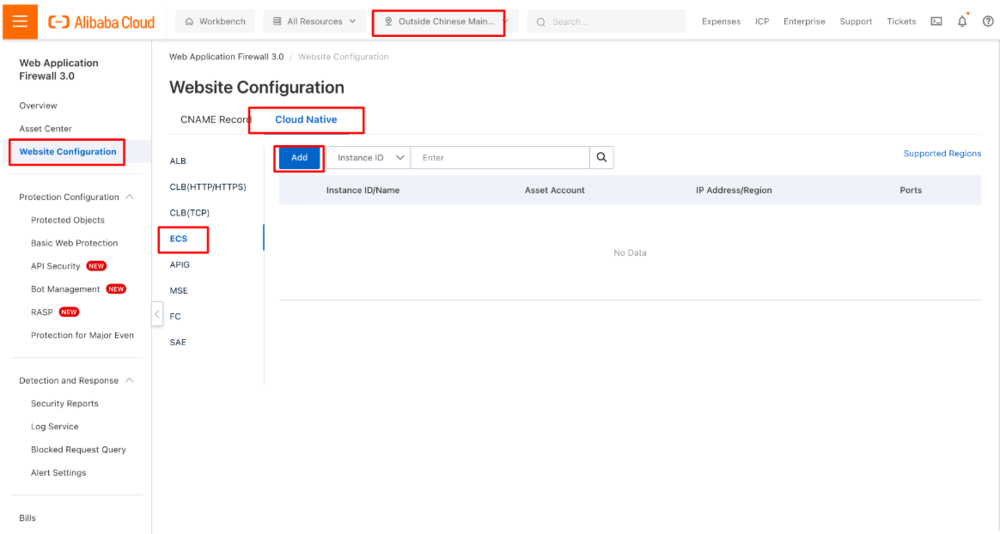Image resolution: width=1000 pixels, height=534 pixels.
Task: Open Alert Settings
Action: click(58, 472)
